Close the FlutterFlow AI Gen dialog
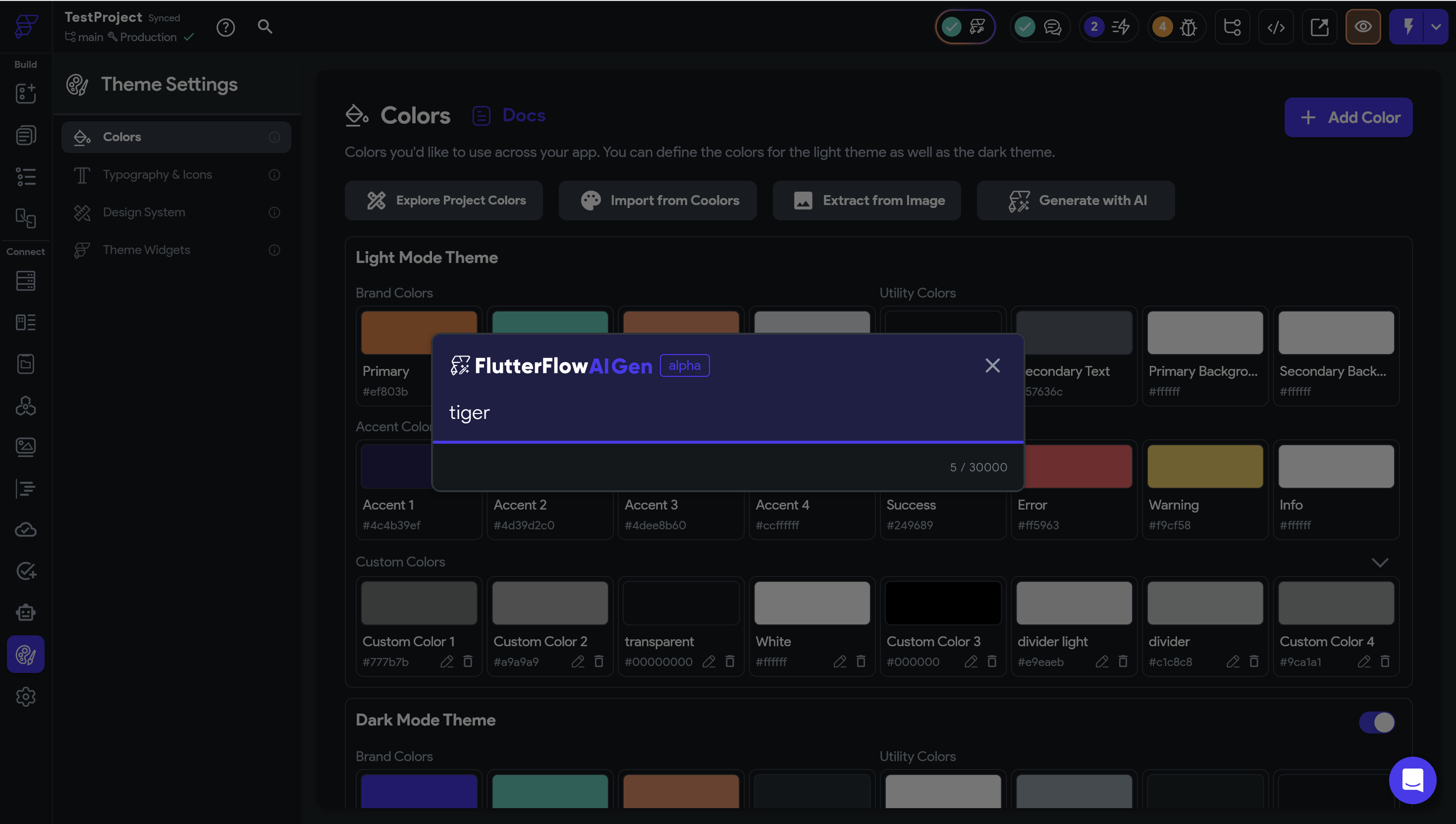The width and height of the screenshot is (1456, 824). pyautogui.click(x=992, y=365)
